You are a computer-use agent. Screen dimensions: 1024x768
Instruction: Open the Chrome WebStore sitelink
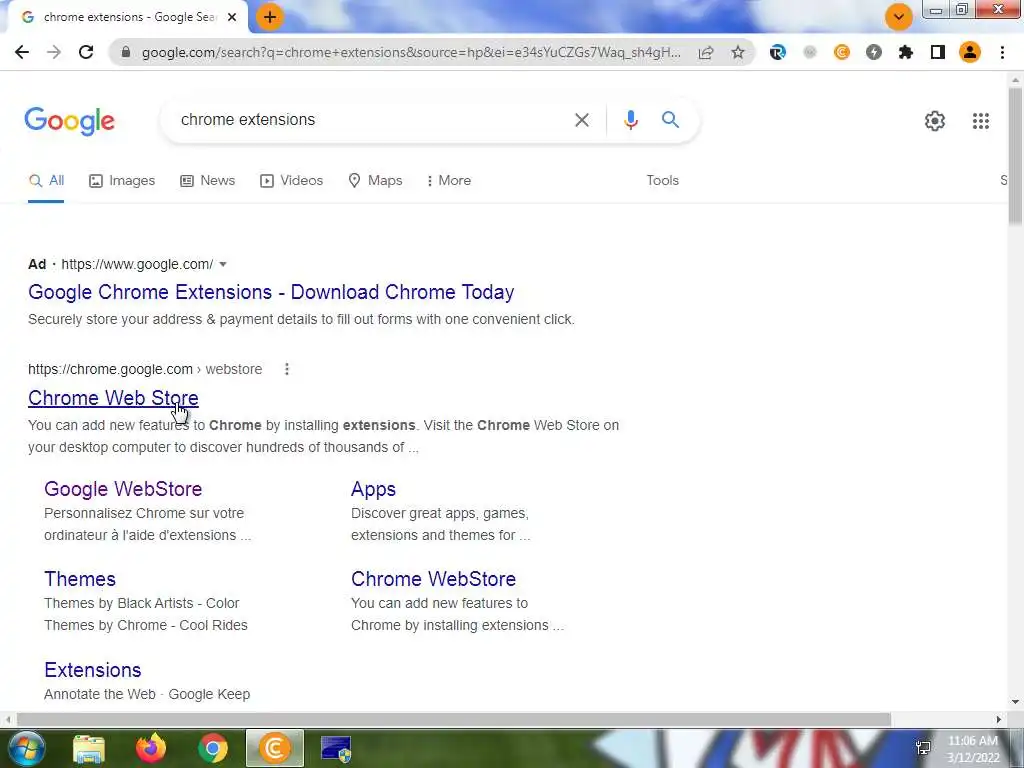click(x=433, y=579)
